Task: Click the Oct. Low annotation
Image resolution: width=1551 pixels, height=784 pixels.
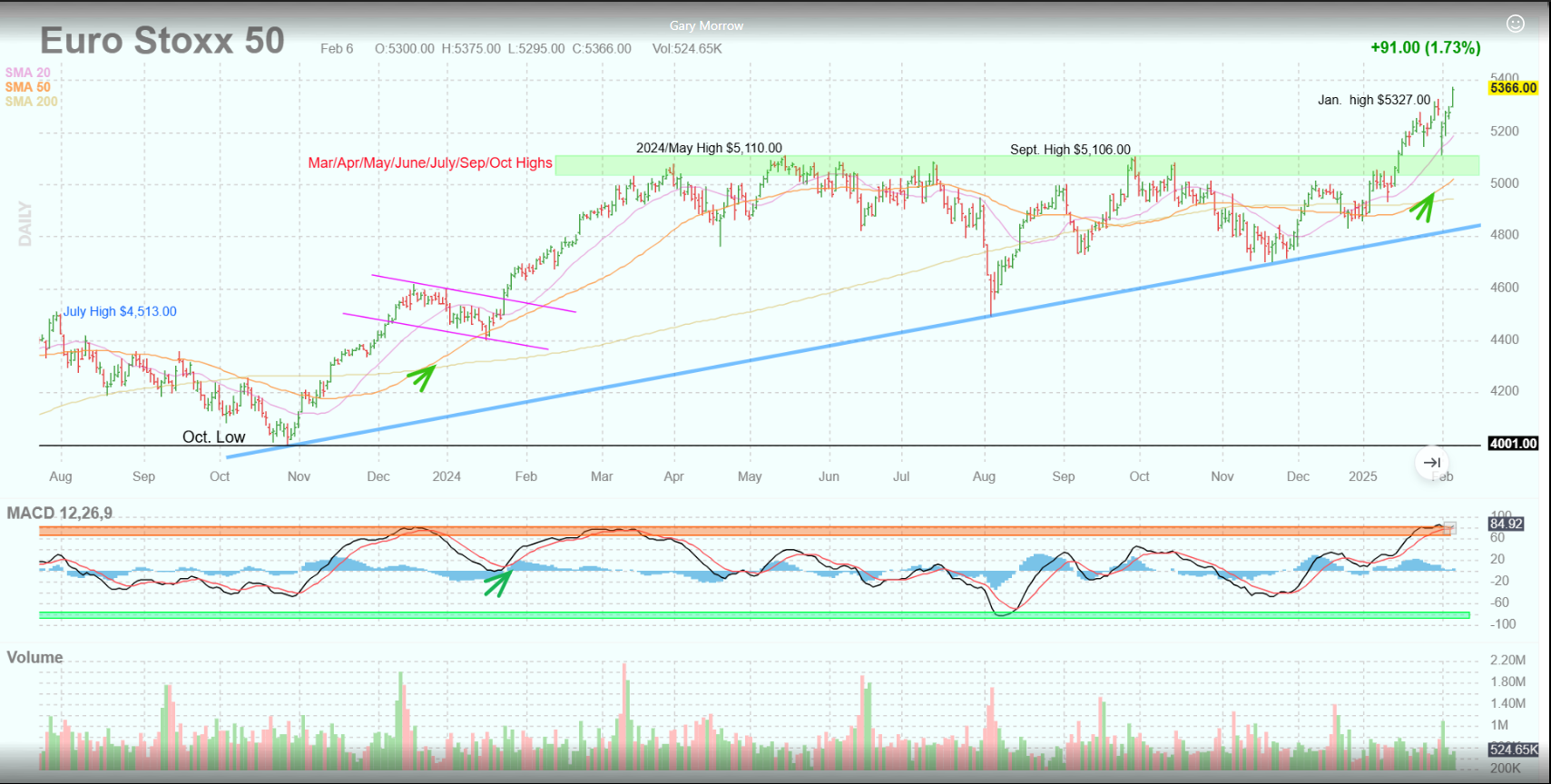Action: click(x=214, y=436)
